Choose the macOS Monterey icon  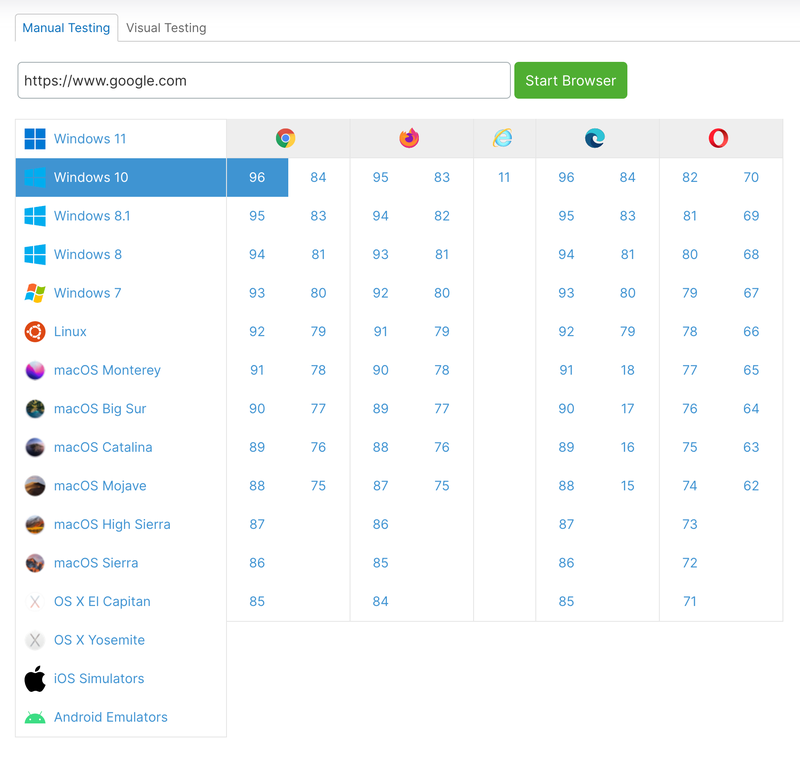(35, 370)
